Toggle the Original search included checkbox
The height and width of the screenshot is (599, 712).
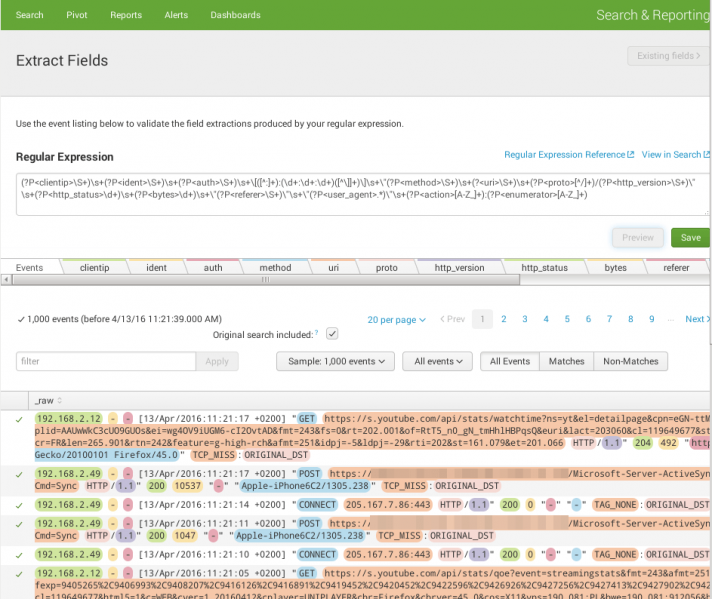click(x=332, y=334)
